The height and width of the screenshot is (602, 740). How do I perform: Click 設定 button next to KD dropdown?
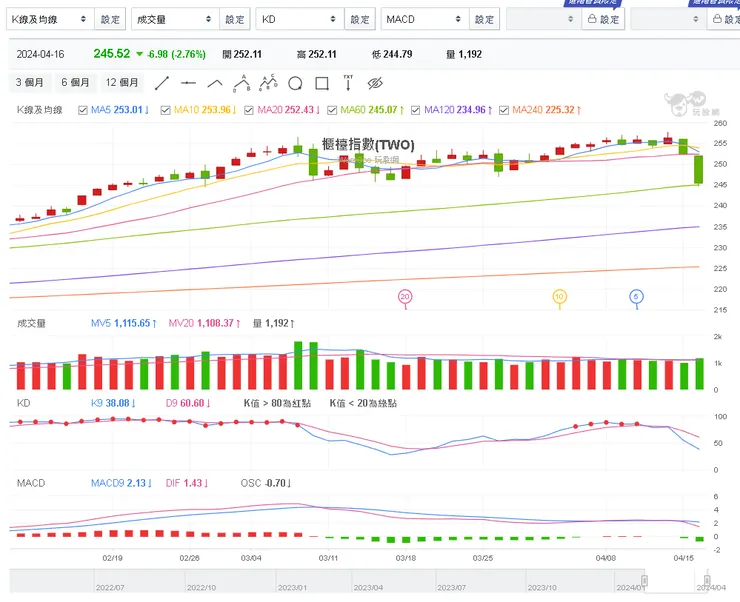360,19
